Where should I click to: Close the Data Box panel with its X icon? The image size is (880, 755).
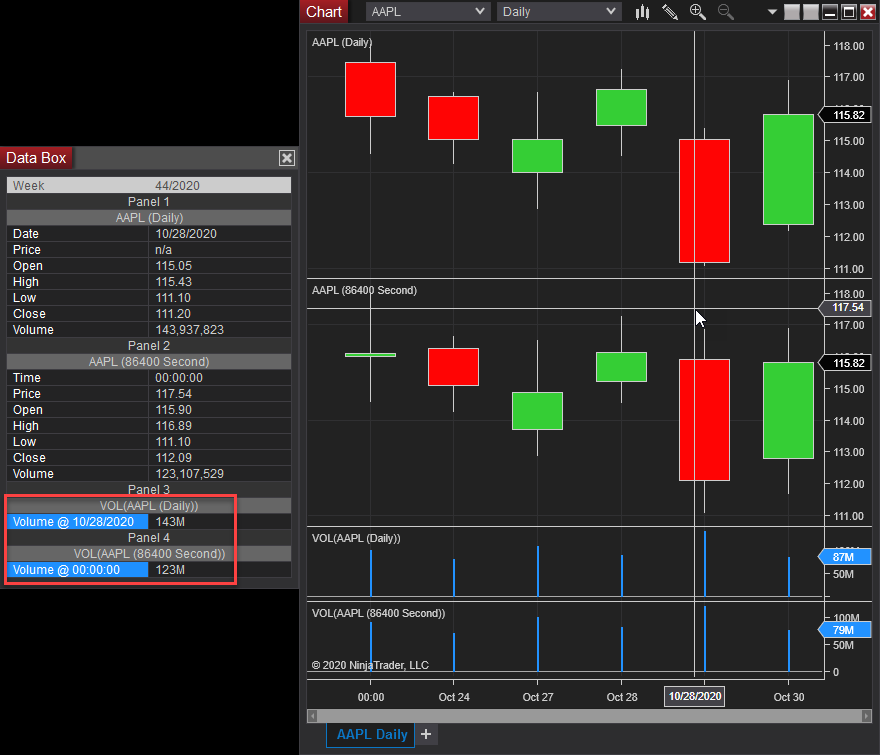pos(286,157)
